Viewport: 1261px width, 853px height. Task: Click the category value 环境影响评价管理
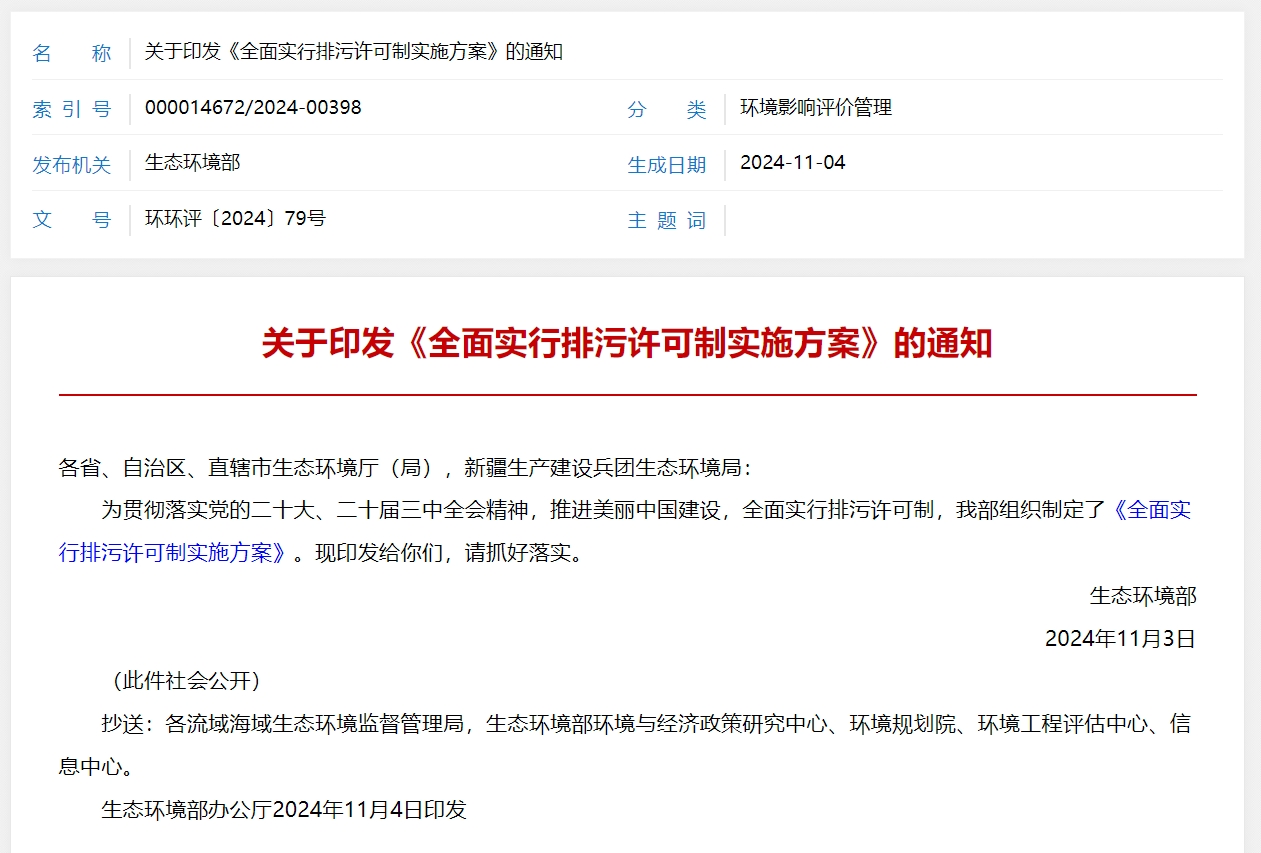[x=816, y=107]
